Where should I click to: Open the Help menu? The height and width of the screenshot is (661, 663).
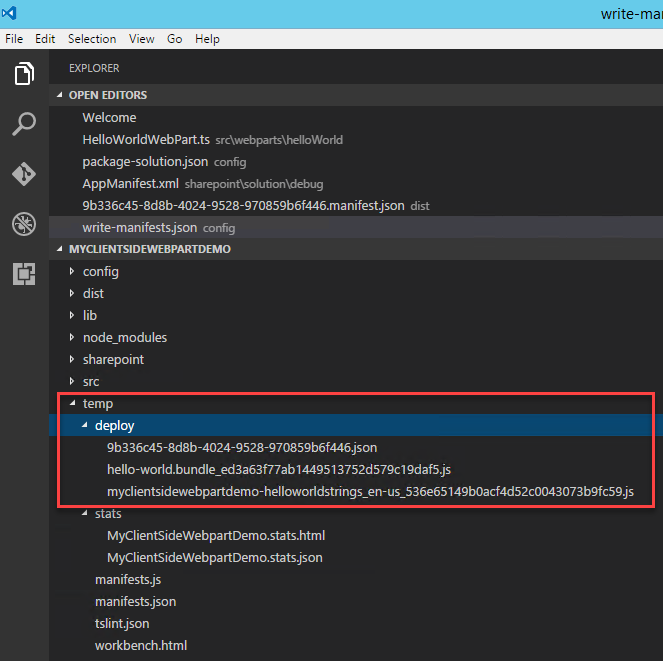pos(207,39)
